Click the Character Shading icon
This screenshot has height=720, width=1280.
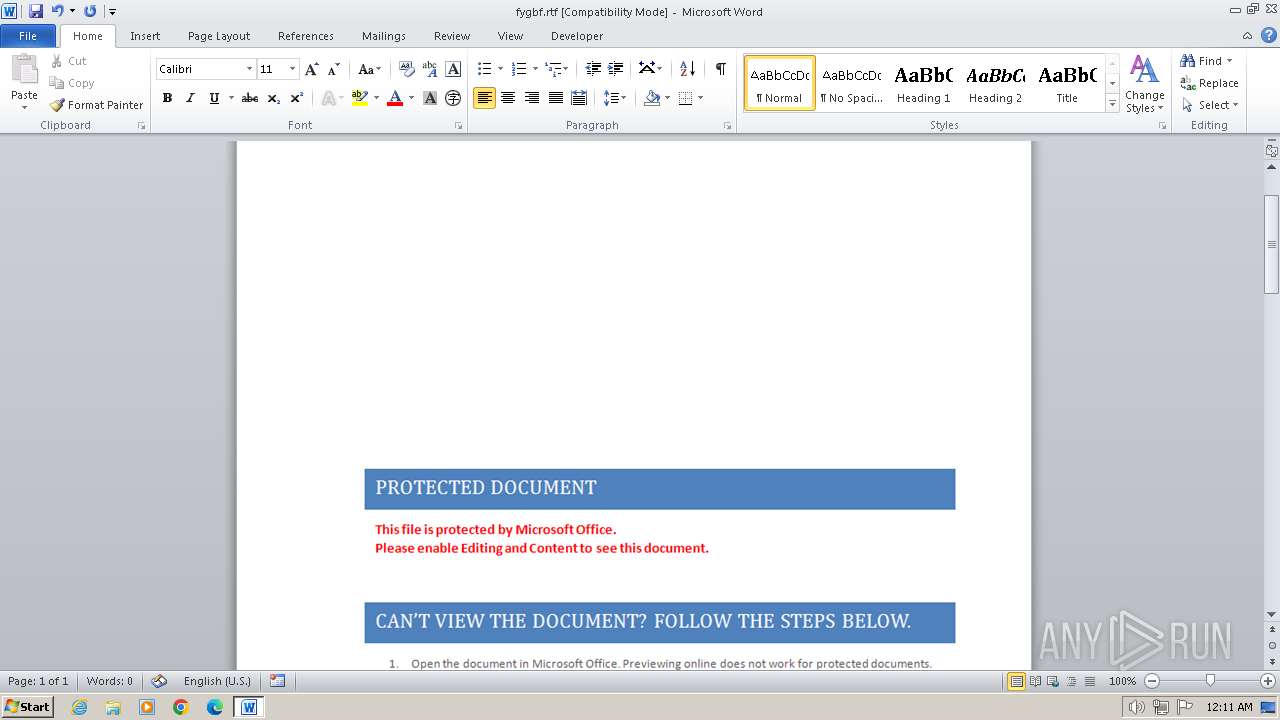coord(430,98)
